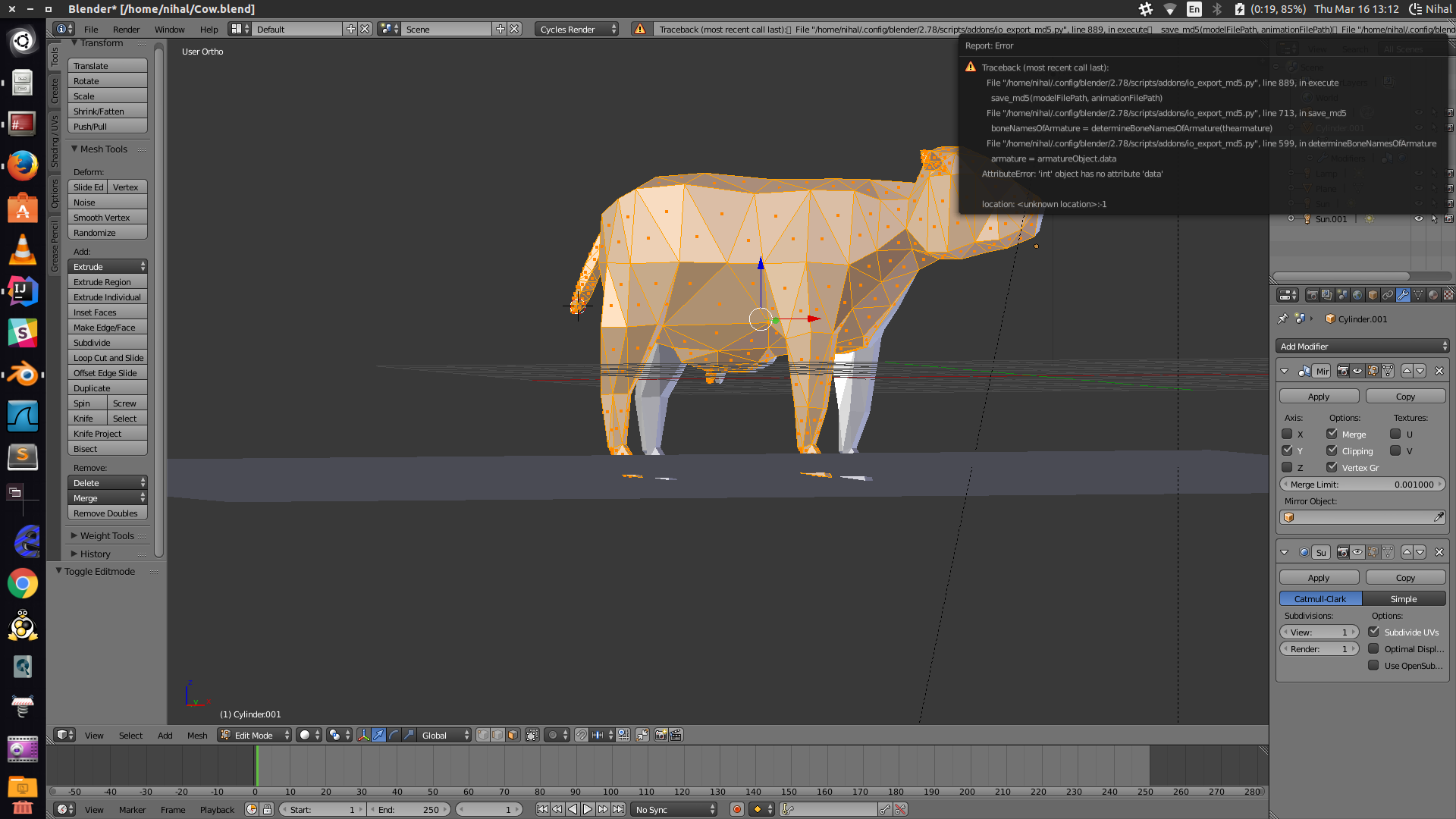Open the Render Layers properties tab

(1327, 295)
